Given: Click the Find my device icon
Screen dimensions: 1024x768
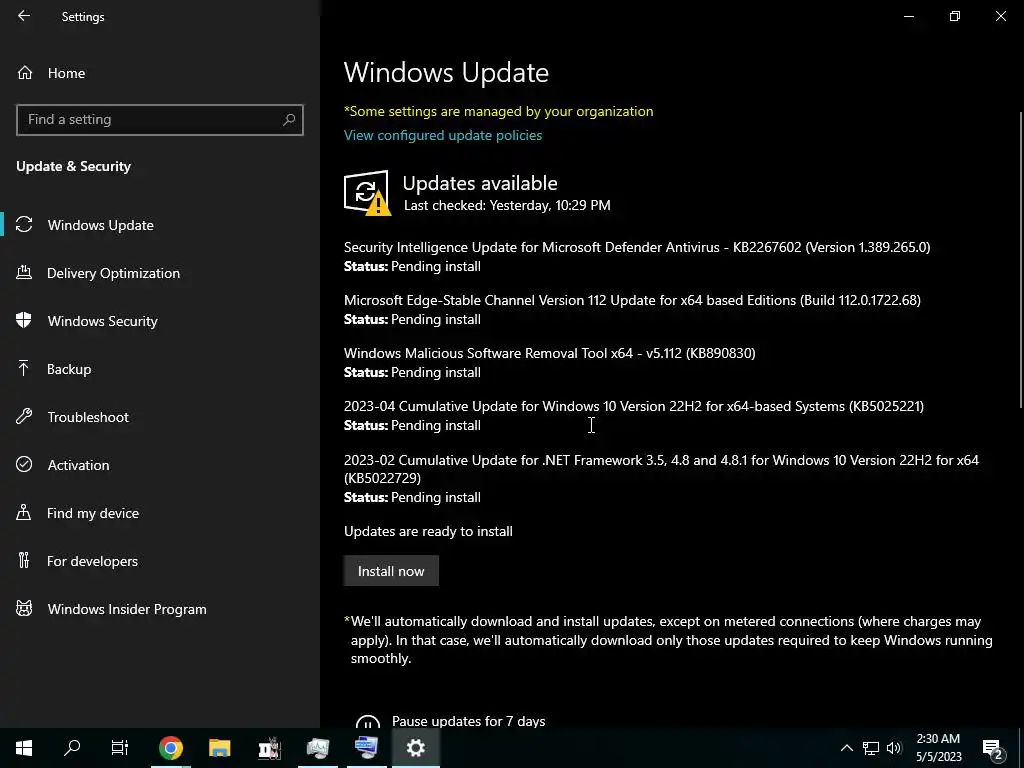Looking at the screenshot, I should coord(24,513).
